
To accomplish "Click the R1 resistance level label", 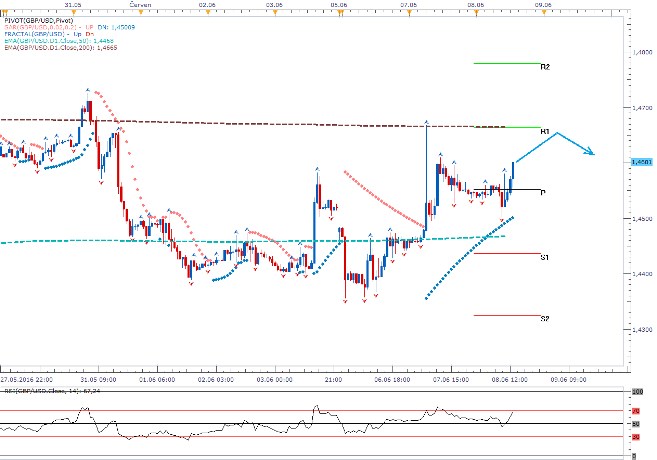I will (545, 131).
